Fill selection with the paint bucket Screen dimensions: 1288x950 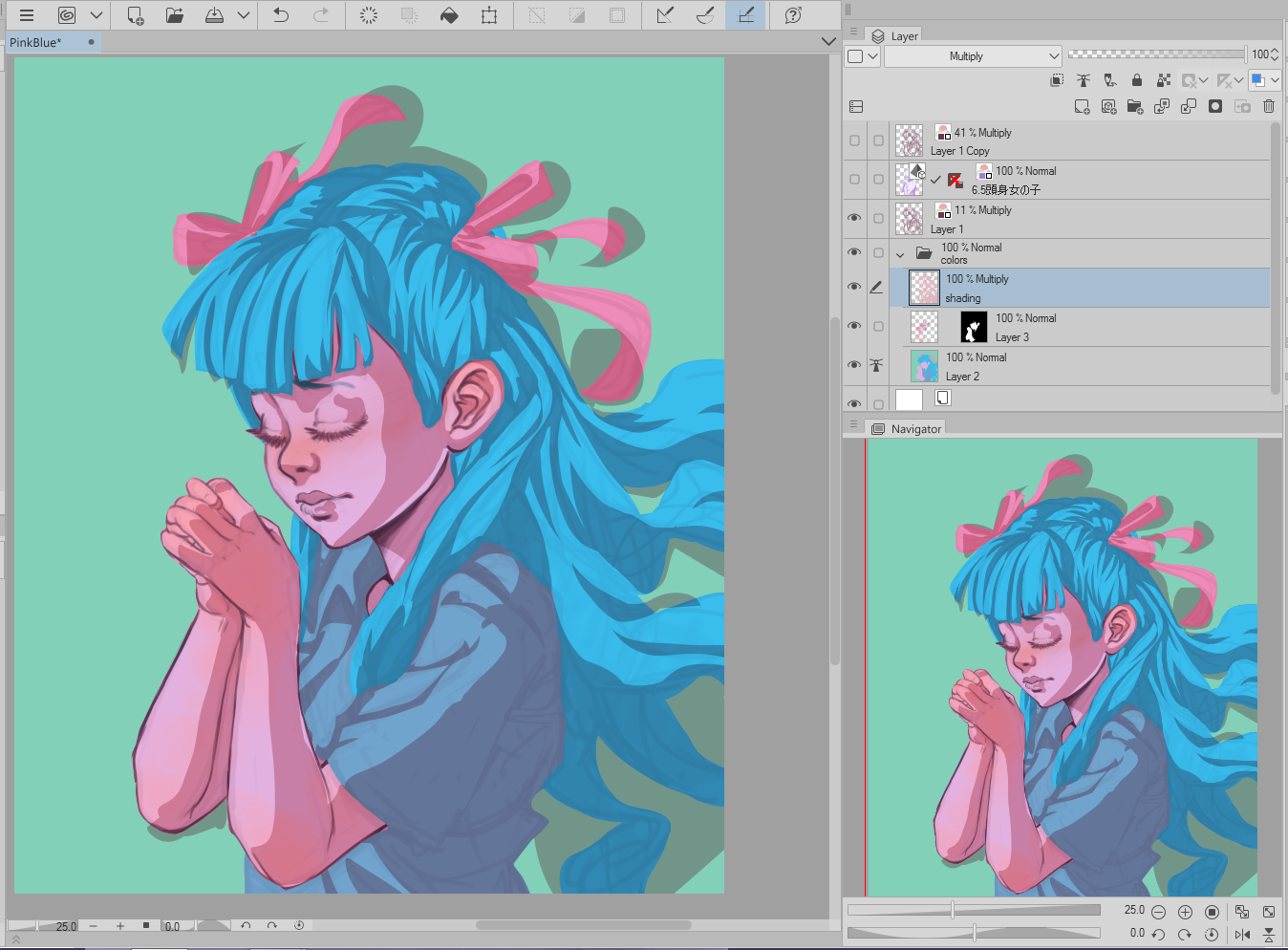(449, 15)
